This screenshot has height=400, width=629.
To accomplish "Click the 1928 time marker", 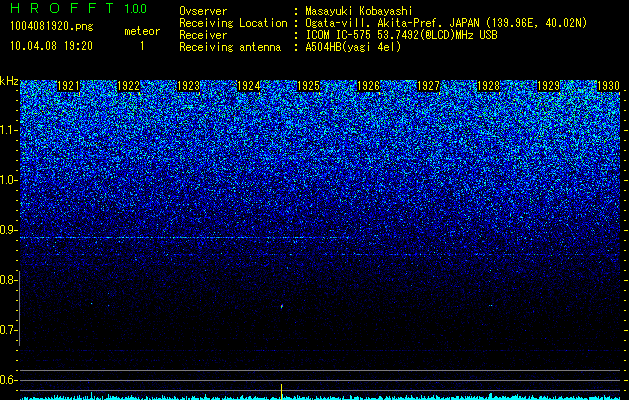I will click(x=488, y=86).
